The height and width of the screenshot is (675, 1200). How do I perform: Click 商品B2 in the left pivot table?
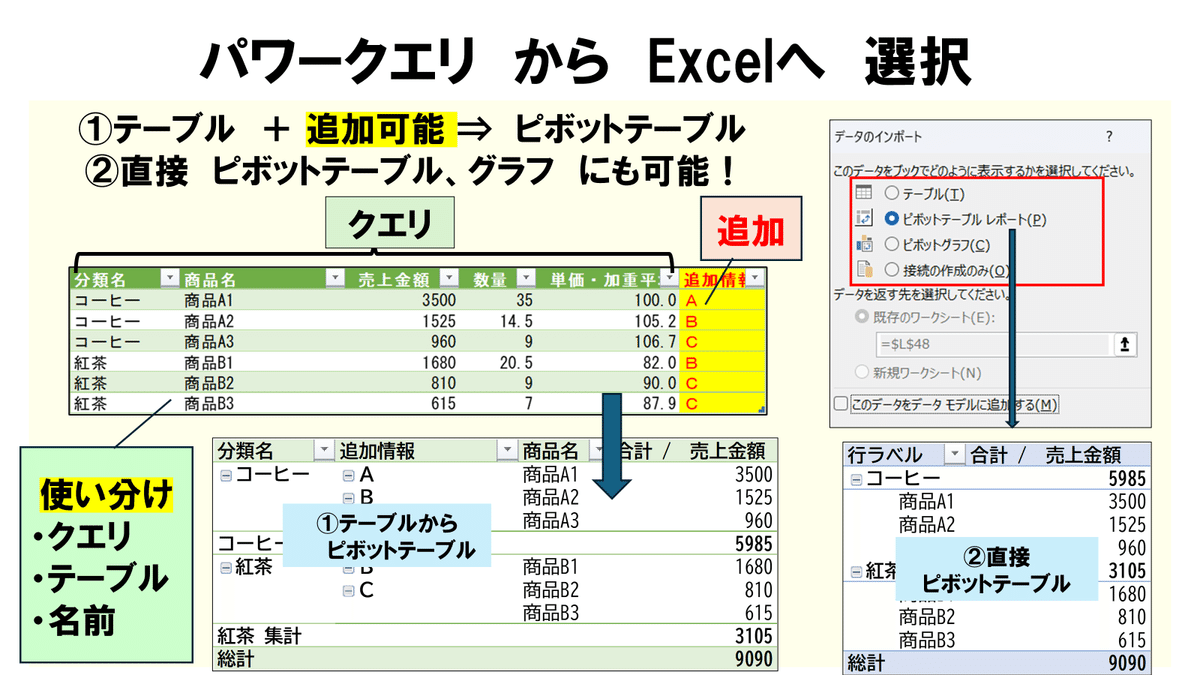[551, 590]
